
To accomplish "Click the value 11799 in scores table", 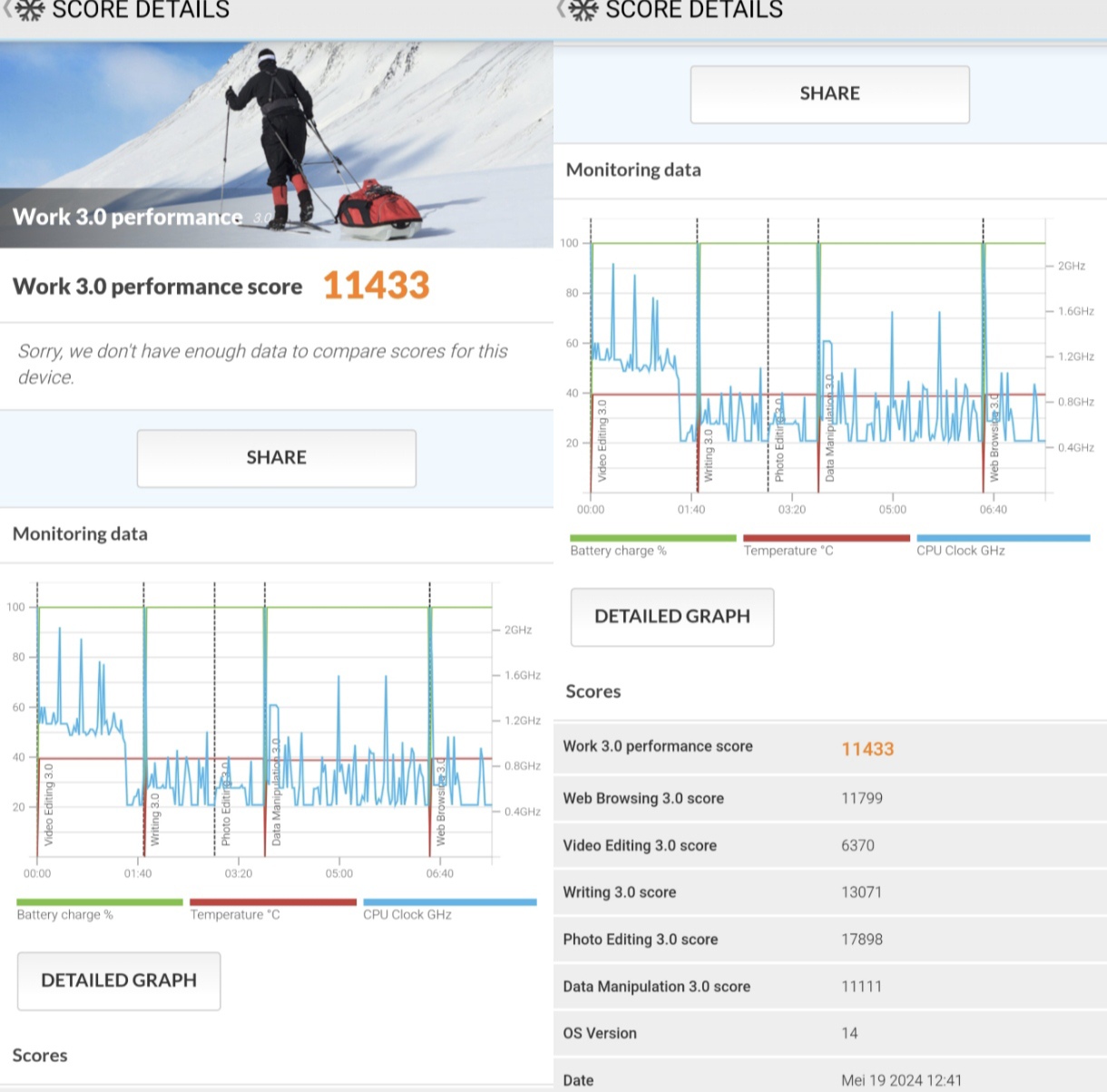I will (x=862, y=798).
